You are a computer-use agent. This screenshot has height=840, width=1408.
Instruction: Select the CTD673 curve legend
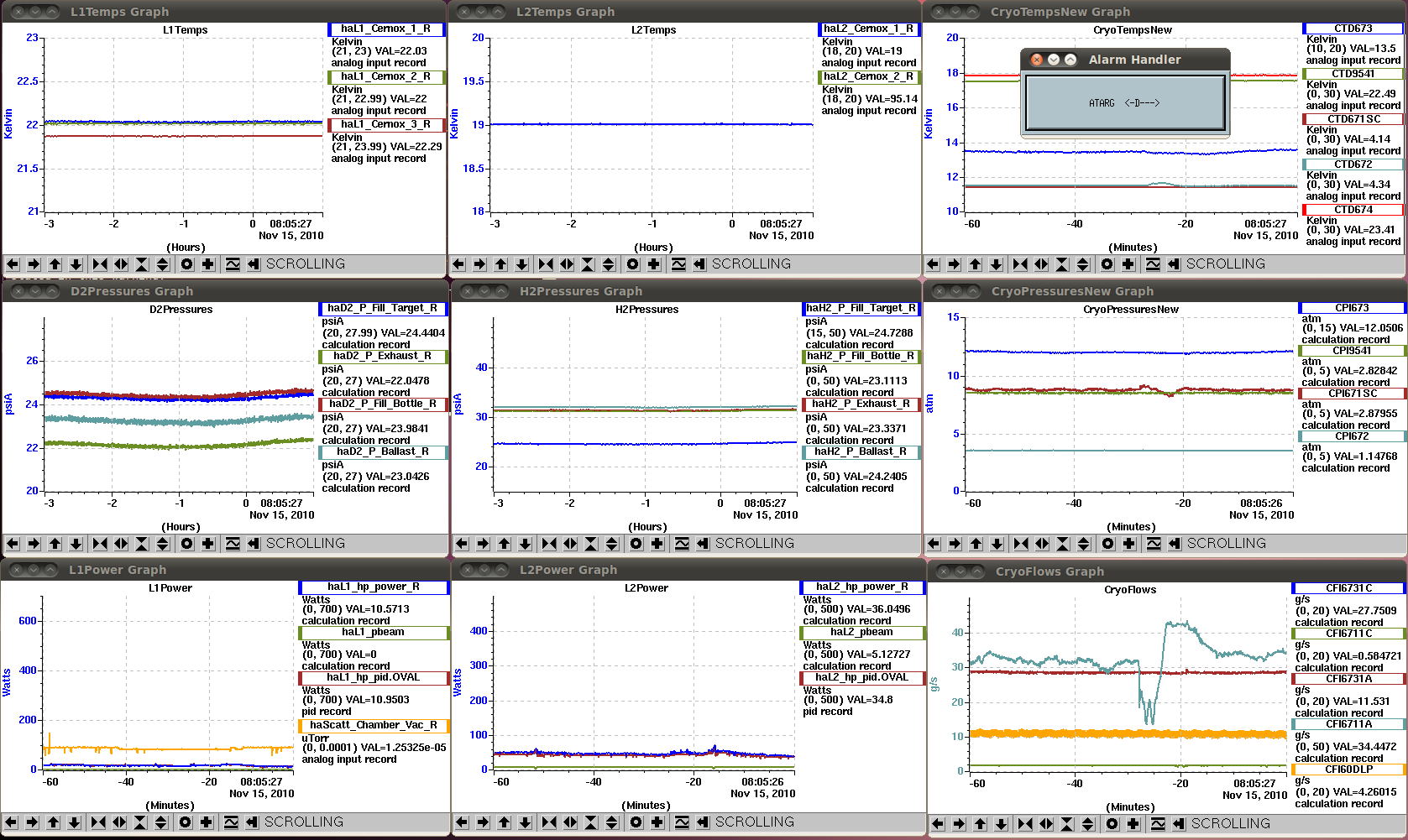1353,29
